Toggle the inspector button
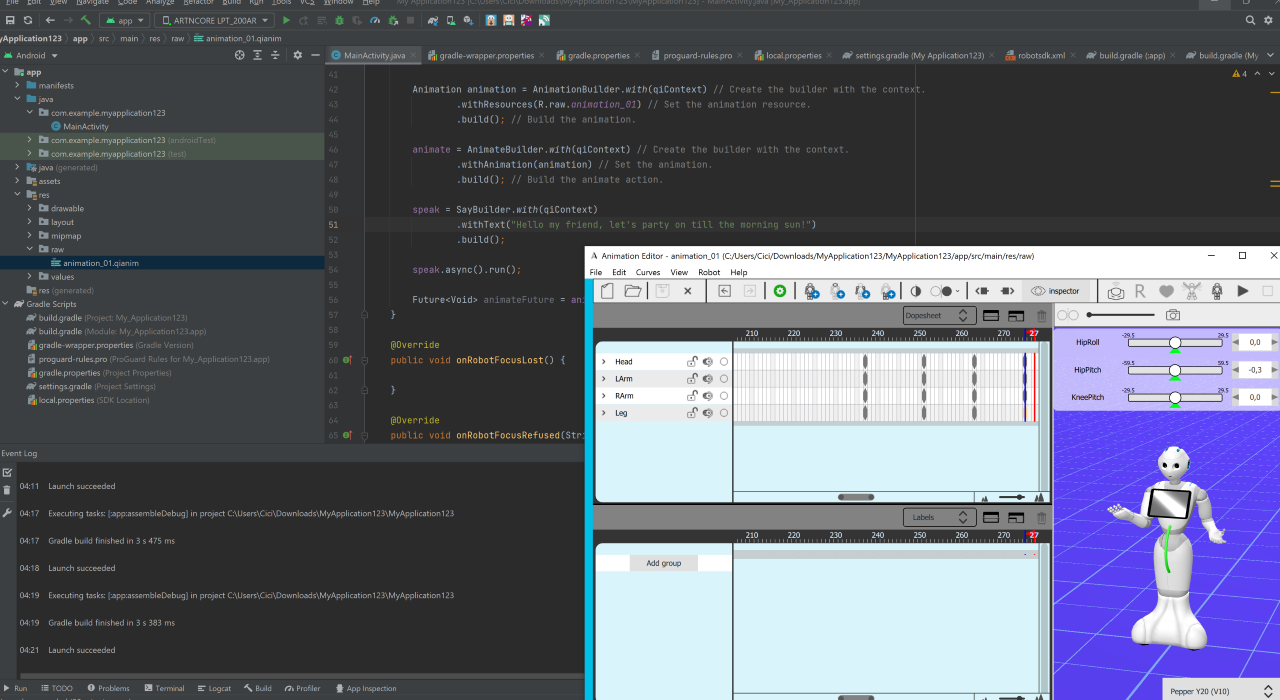1280x700 pixels. [x=1056, y=291]
